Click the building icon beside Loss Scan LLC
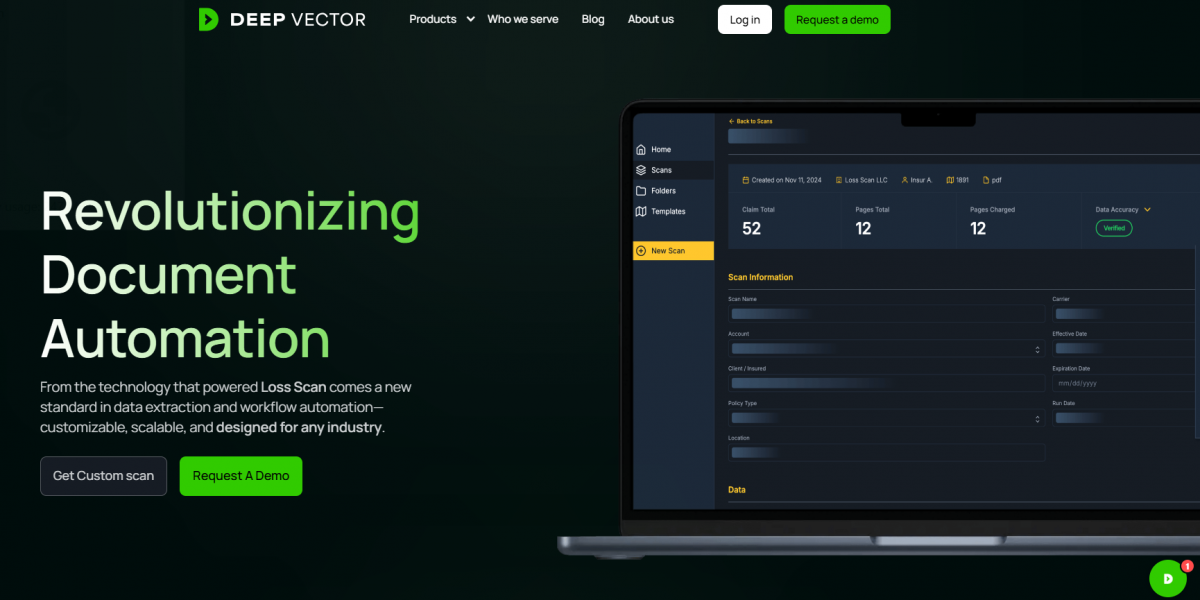The width and height of the screenshot is (1200, 600). coord(838,180)
